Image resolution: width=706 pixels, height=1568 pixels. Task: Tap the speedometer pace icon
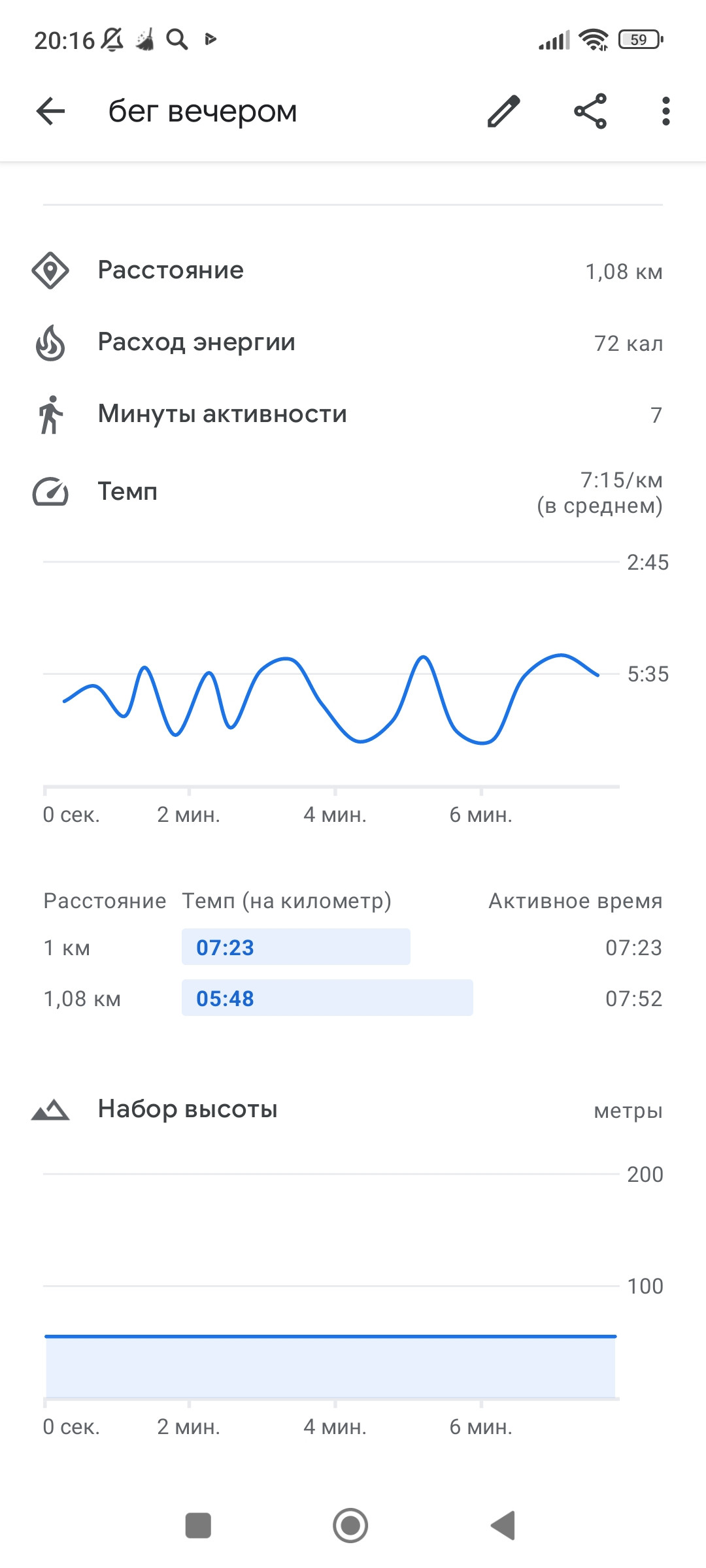pos(50,492)
